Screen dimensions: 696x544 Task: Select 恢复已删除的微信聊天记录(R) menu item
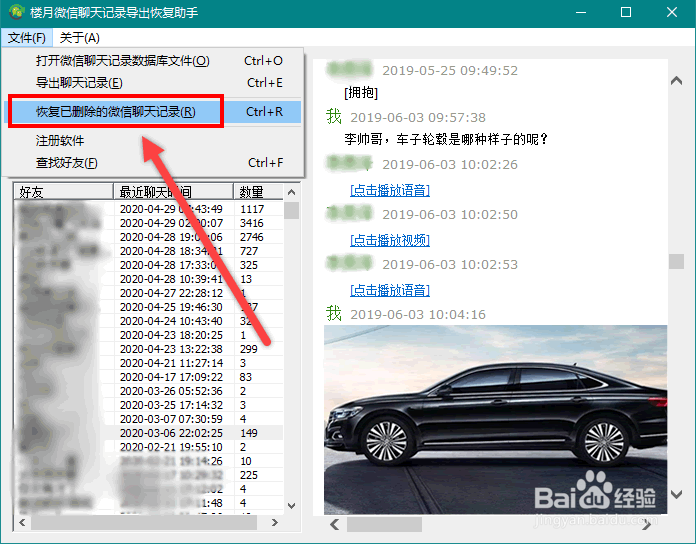(153, 112)
